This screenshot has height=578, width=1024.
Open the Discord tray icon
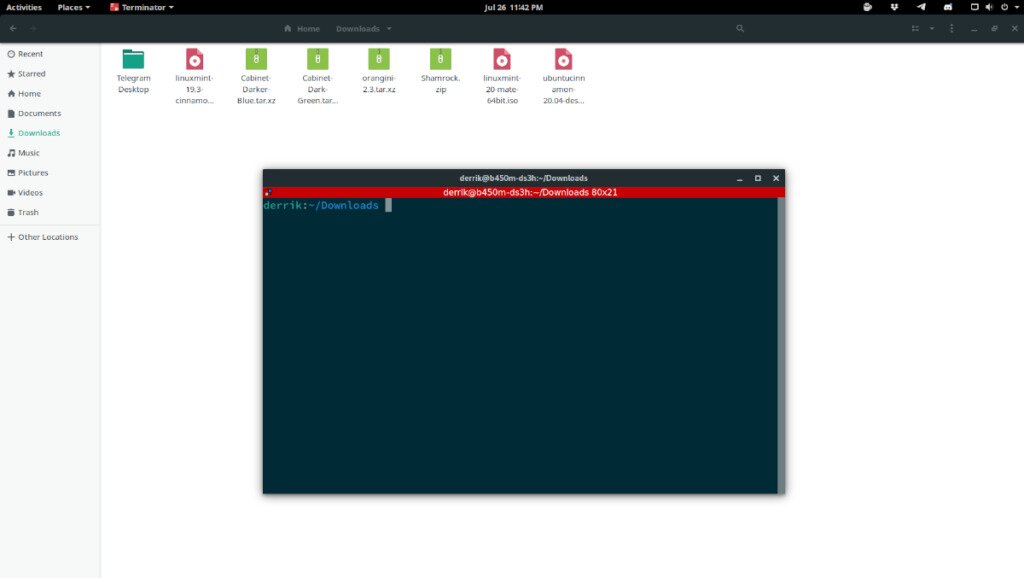point(949,7)
